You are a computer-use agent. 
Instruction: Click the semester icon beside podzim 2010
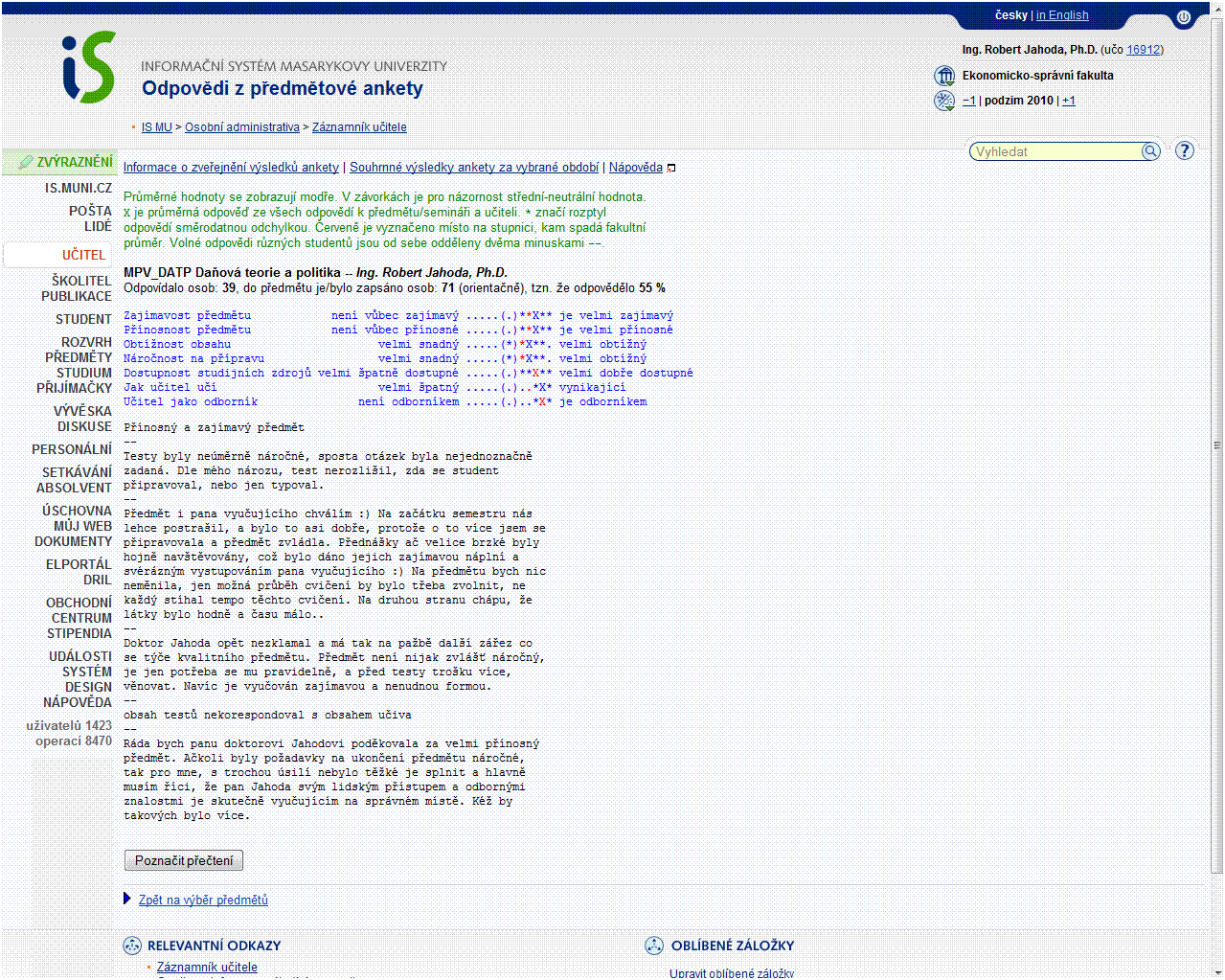[x=944, y=101]
